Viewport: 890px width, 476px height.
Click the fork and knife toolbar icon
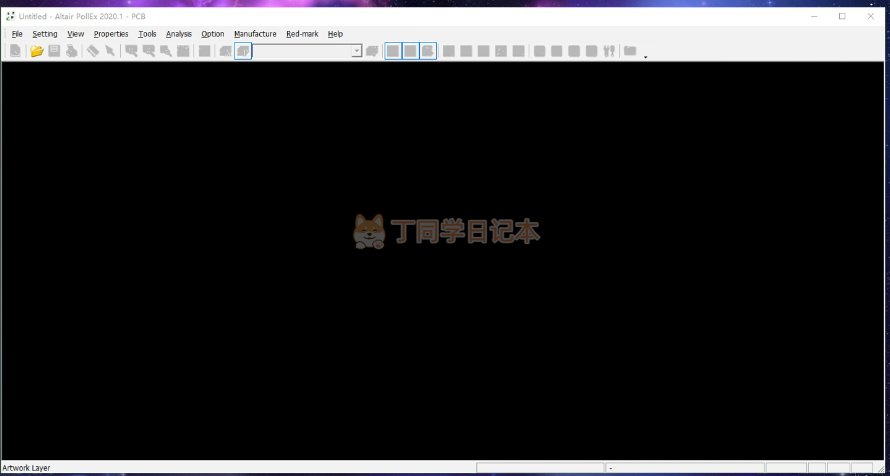pos(608,51)
